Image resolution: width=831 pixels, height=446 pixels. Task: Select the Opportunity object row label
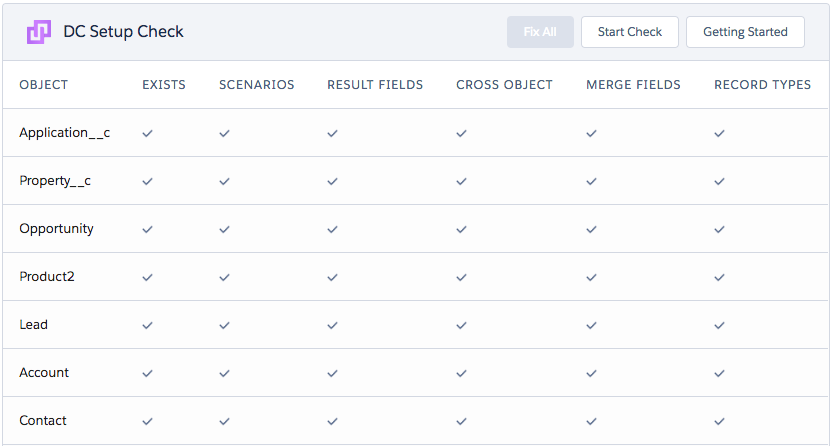tap(57, 229)
